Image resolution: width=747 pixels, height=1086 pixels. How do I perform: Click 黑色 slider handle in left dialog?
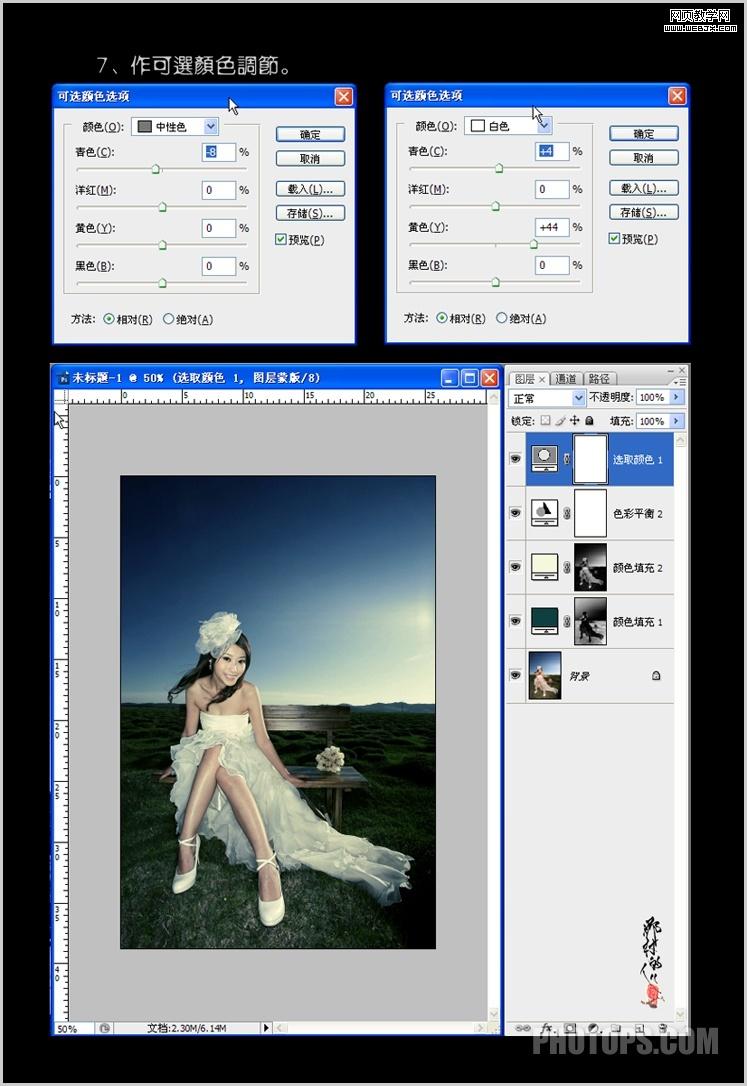[162, 283]
